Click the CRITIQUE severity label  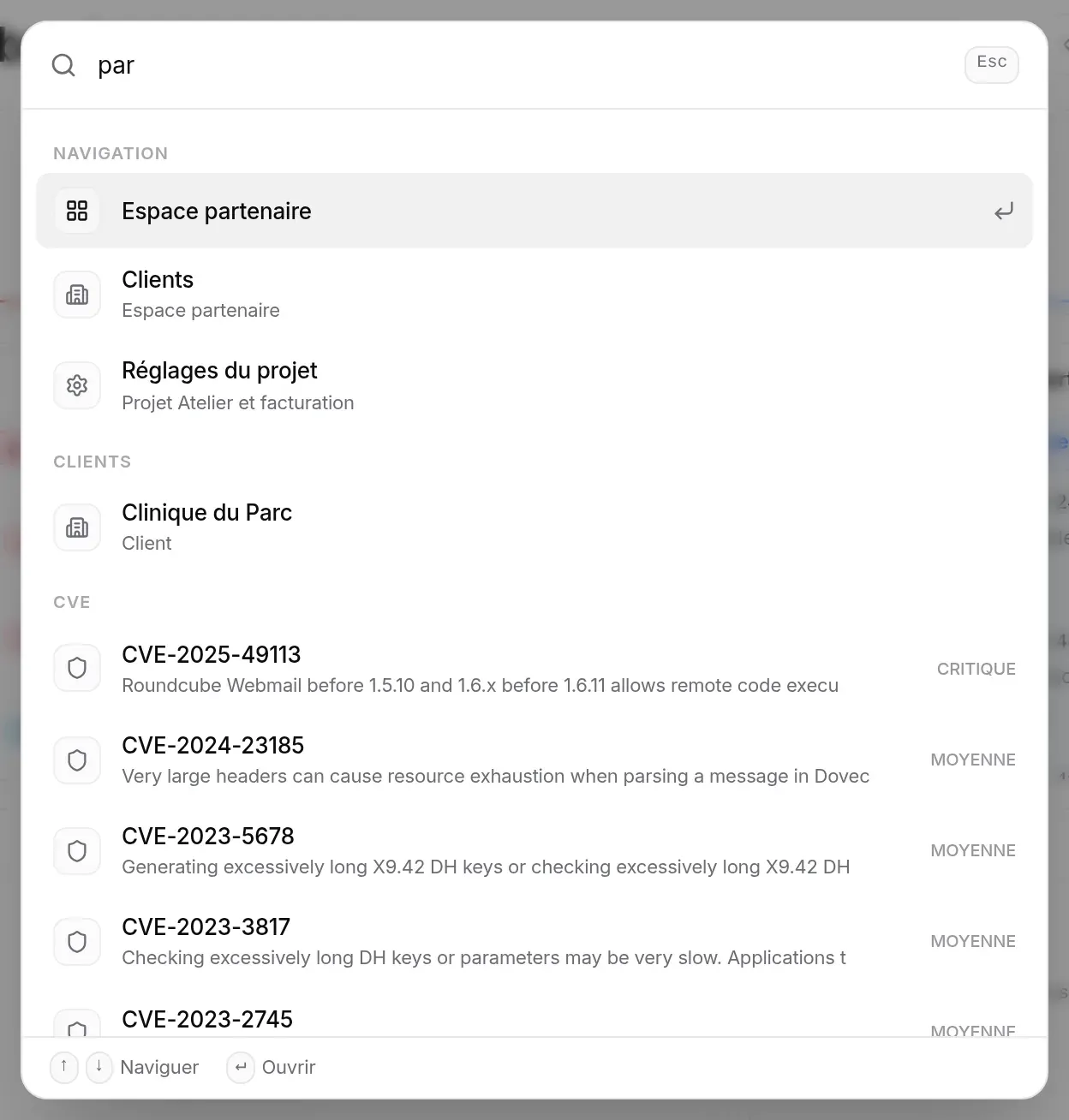[976, 669]
